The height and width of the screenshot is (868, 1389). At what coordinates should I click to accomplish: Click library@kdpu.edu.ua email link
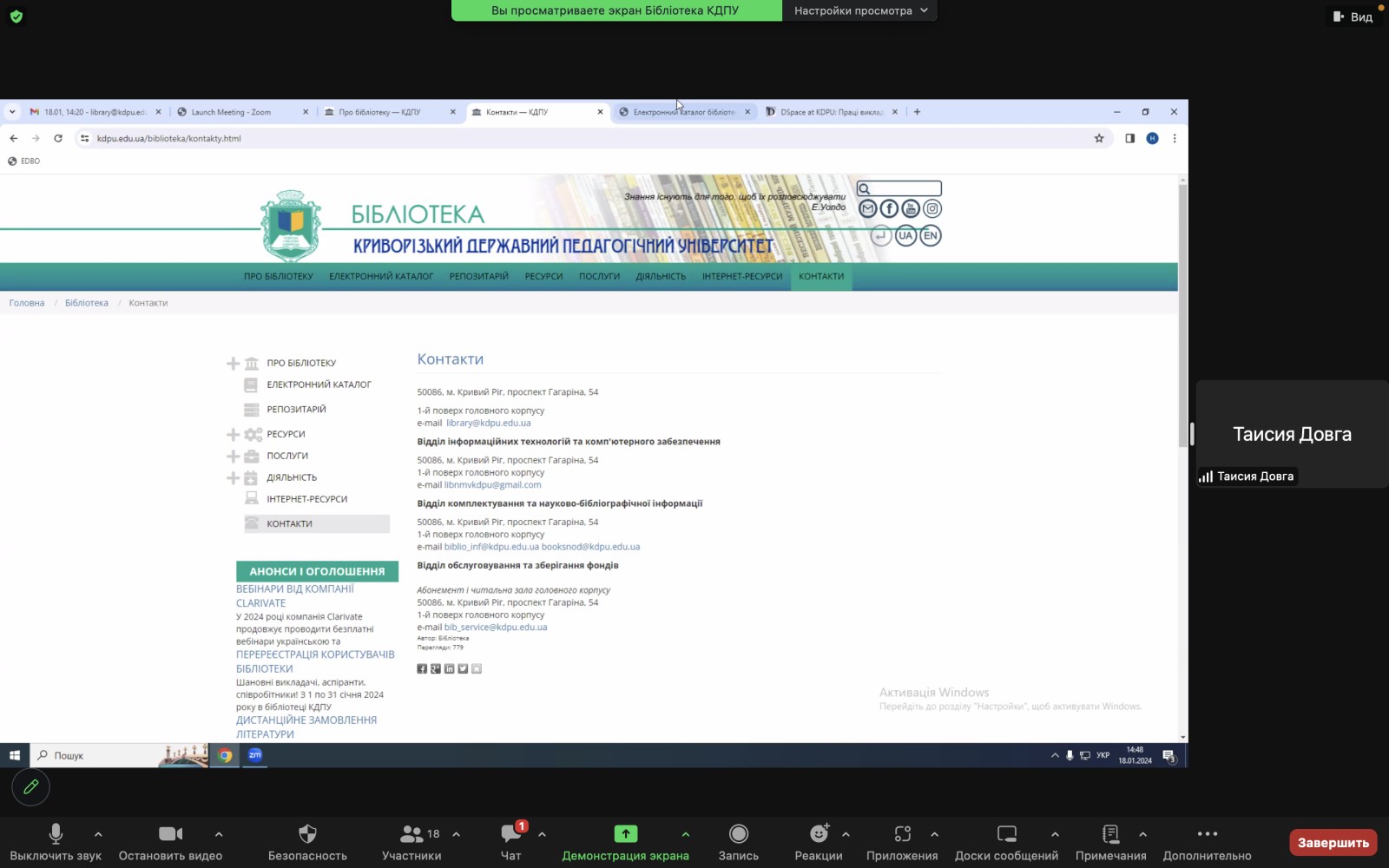point(488,423)
